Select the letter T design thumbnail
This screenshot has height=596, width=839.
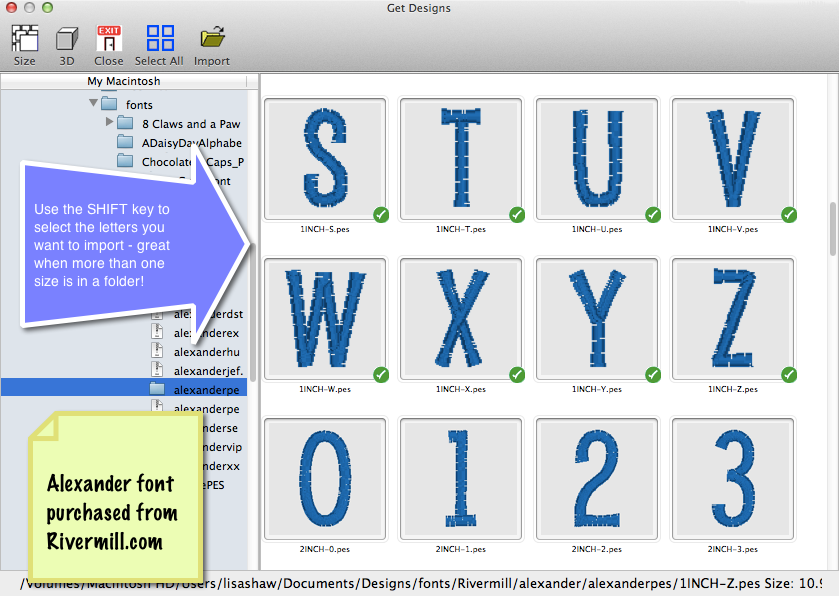461,159
